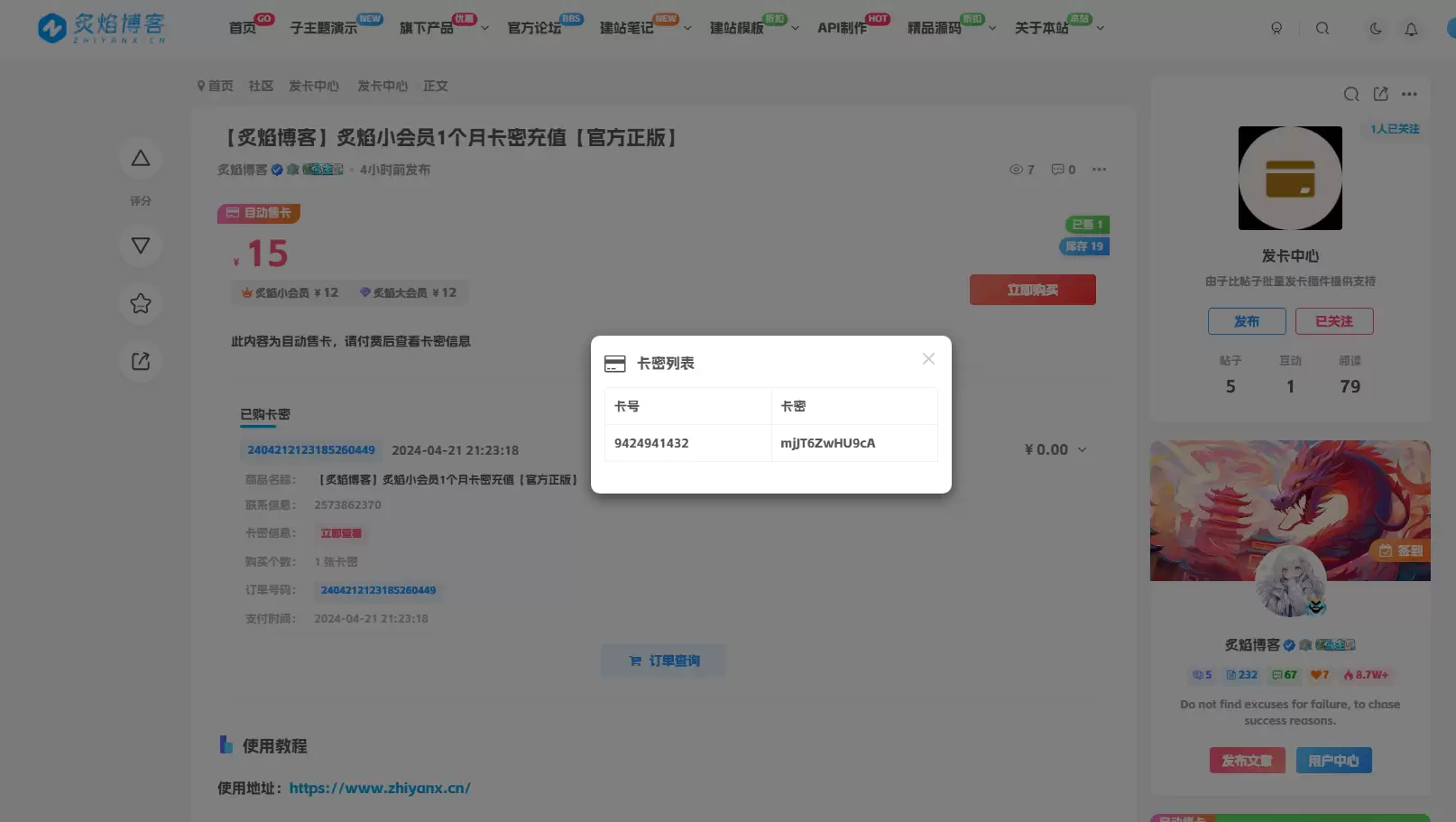Click the 自动售卡 badge
This screenshot has height=822, width=1456.
[x=259, y=213]
